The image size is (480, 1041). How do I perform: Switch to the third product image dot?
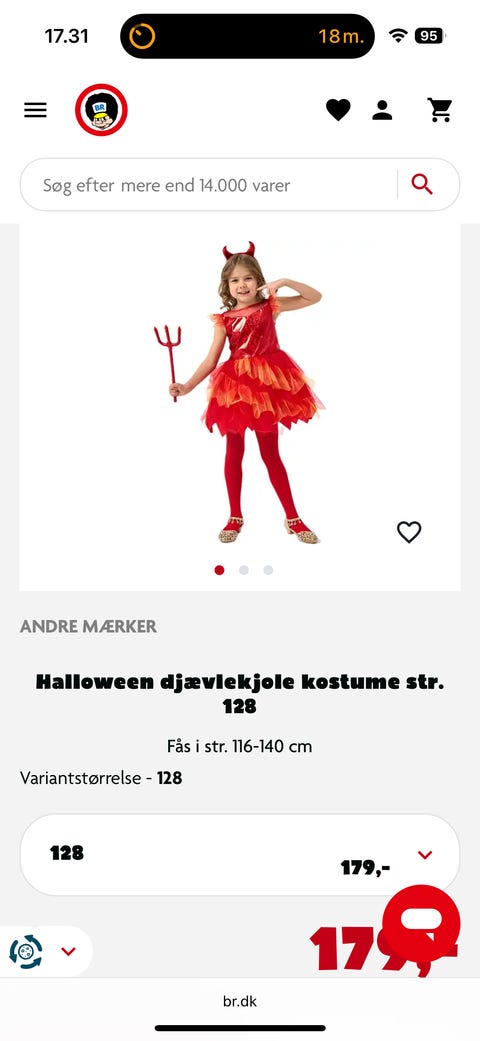click(268, 570)
